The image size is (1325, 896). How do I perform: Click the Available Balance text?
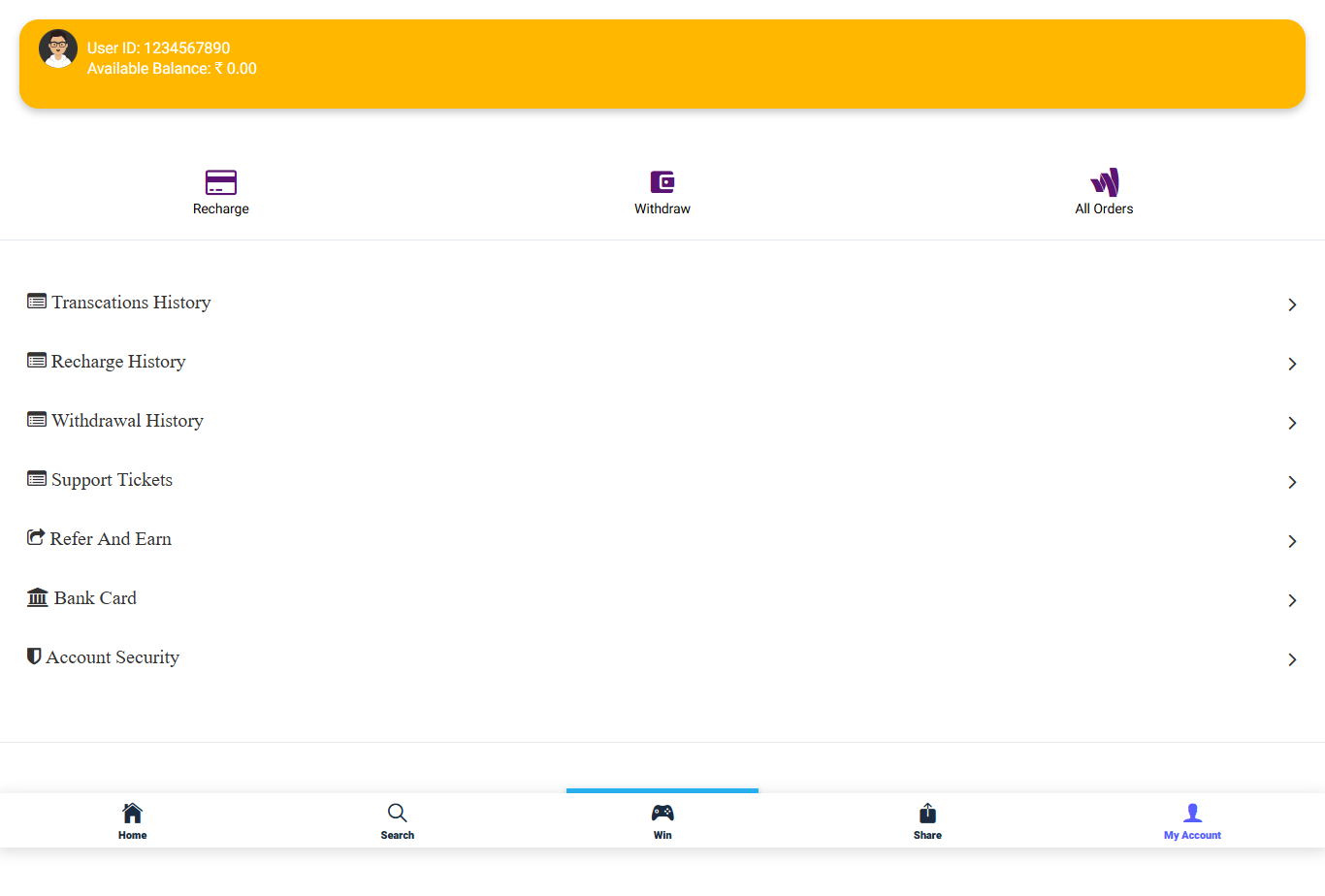point(172,69)
